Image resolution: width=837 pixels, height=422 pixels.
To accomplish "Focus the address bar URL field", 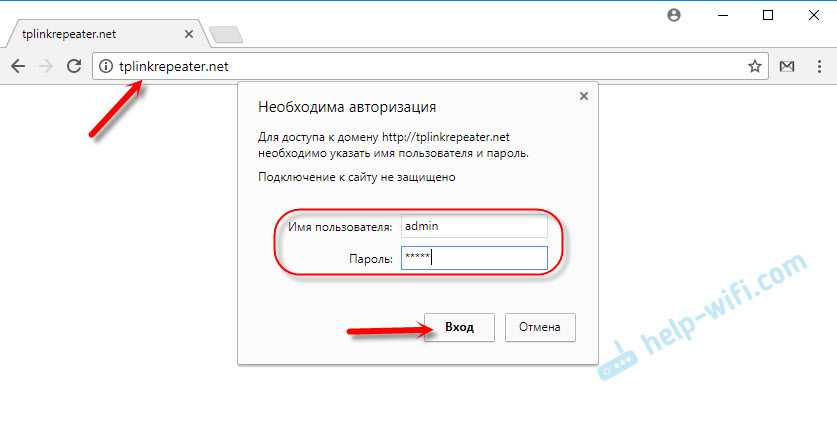I will tap(430, 66).
